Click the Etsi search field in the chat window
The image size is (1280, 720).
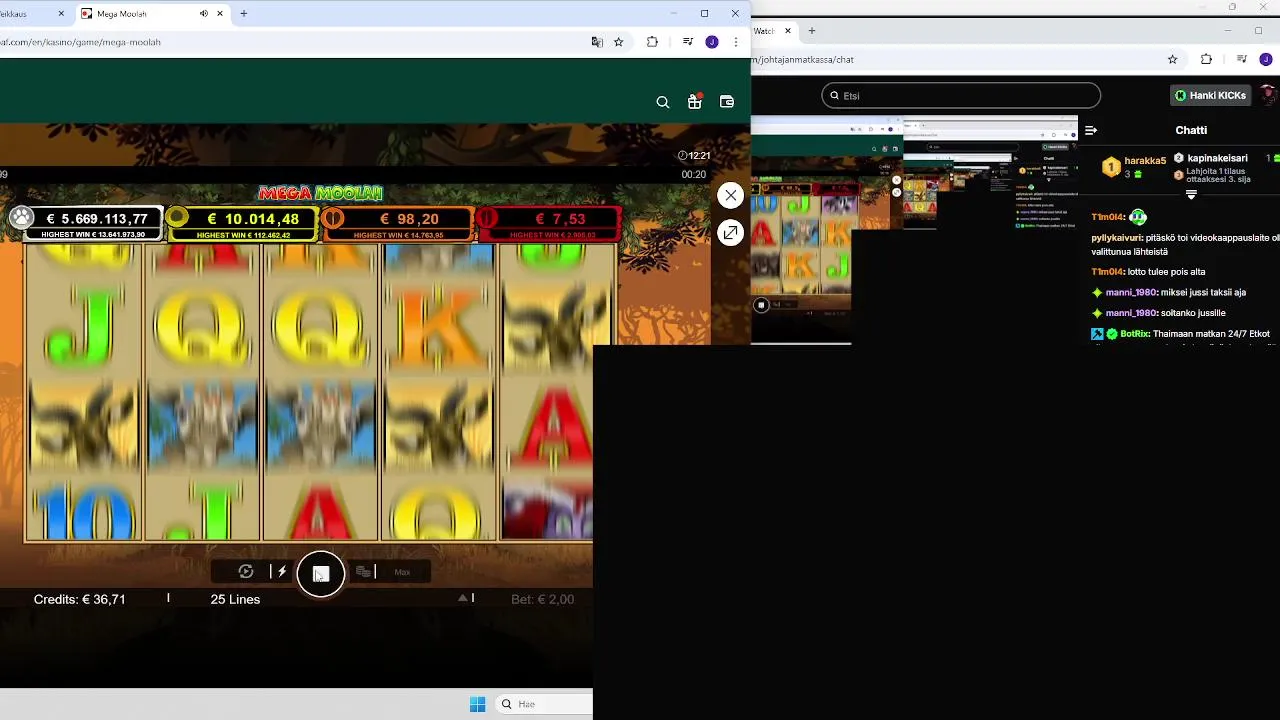point(961,95)
